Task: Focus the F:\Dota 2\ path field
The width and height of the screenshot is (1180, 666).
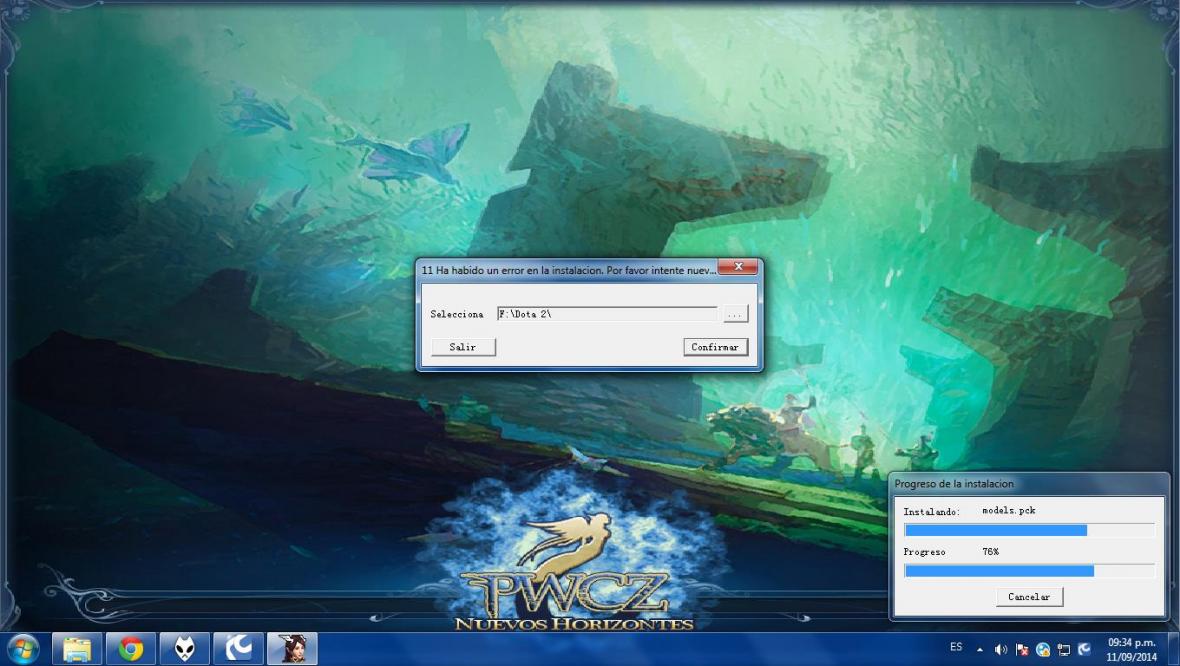Action: click(607, 314)
